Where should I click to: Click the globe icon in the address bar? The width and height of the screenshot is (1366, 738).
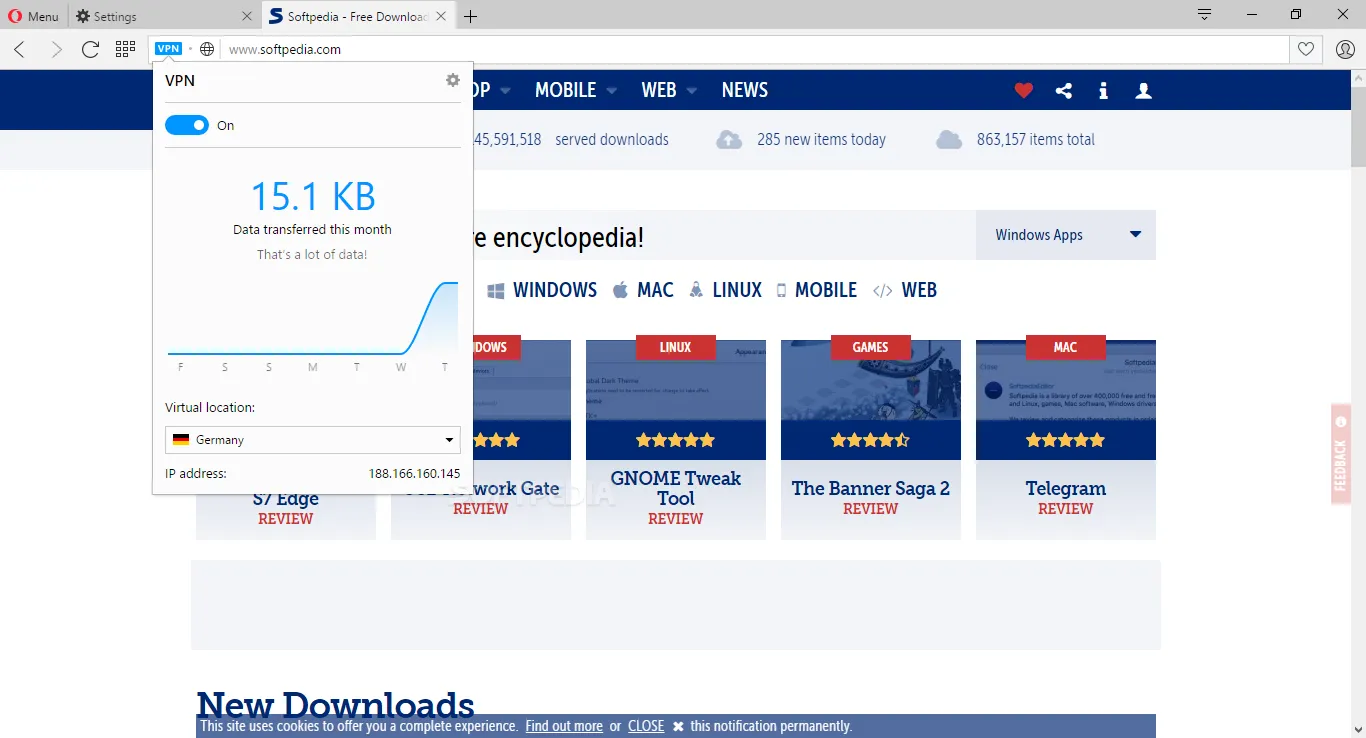click(x=206, y=47)
